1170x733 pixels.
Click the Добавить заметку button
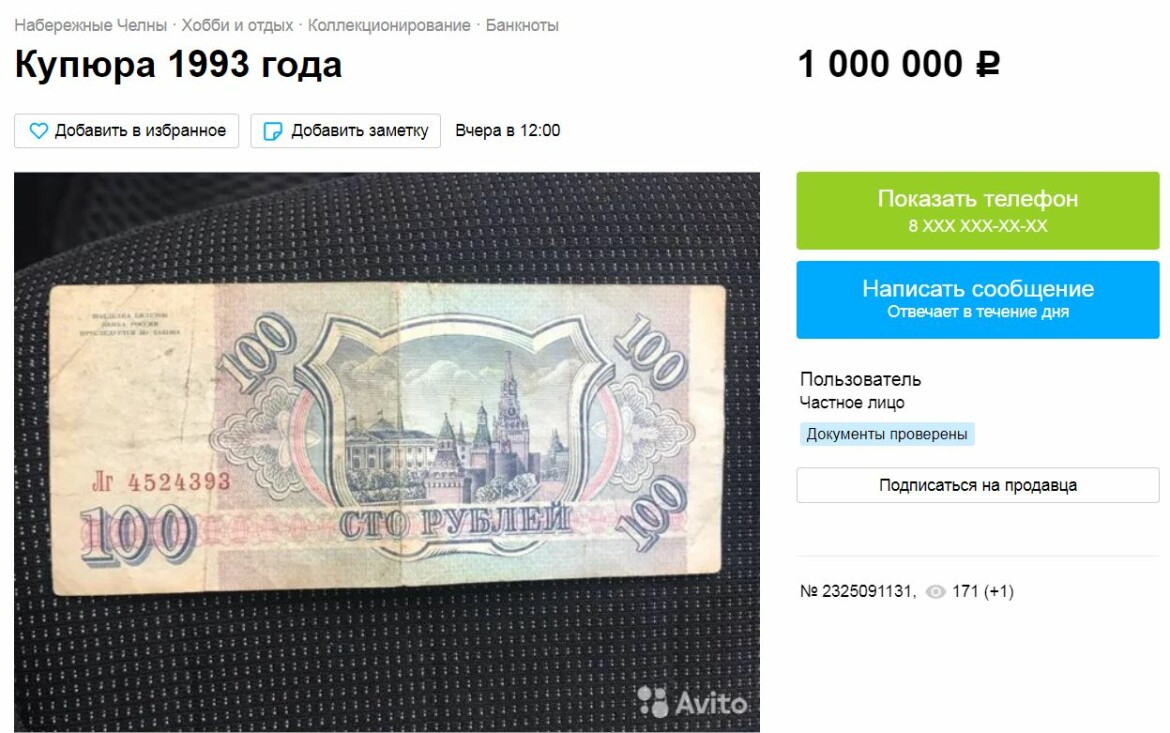point(345,131)
